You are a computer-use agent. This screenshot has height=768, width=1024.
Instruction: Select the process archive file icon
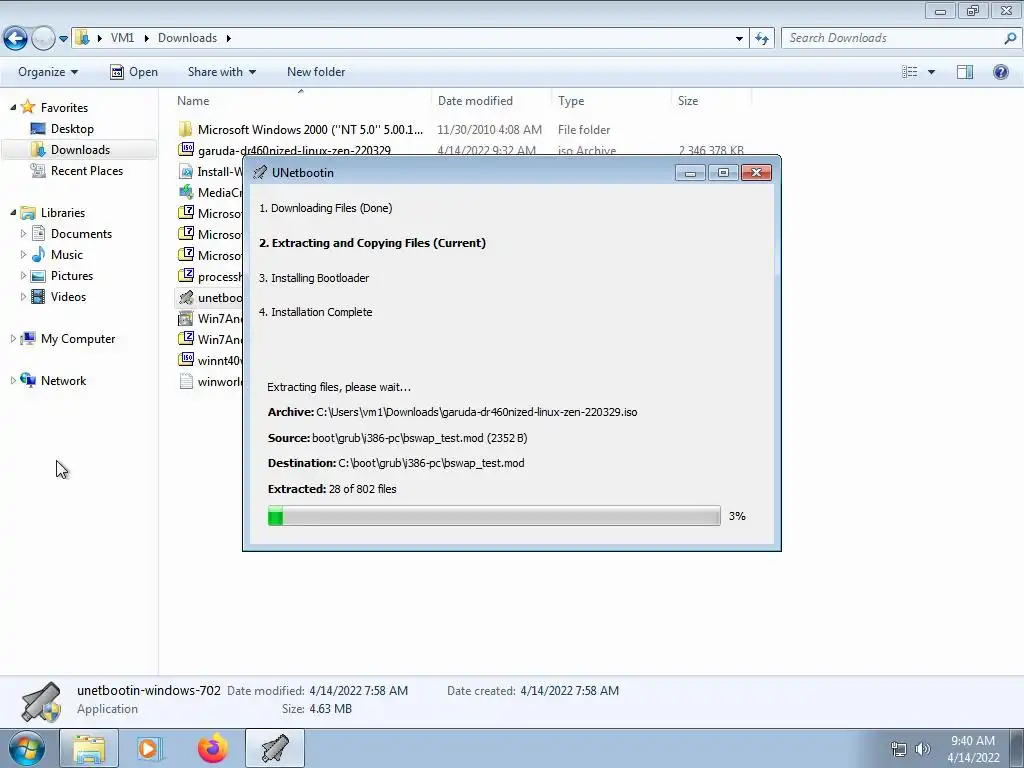point(186,276)
